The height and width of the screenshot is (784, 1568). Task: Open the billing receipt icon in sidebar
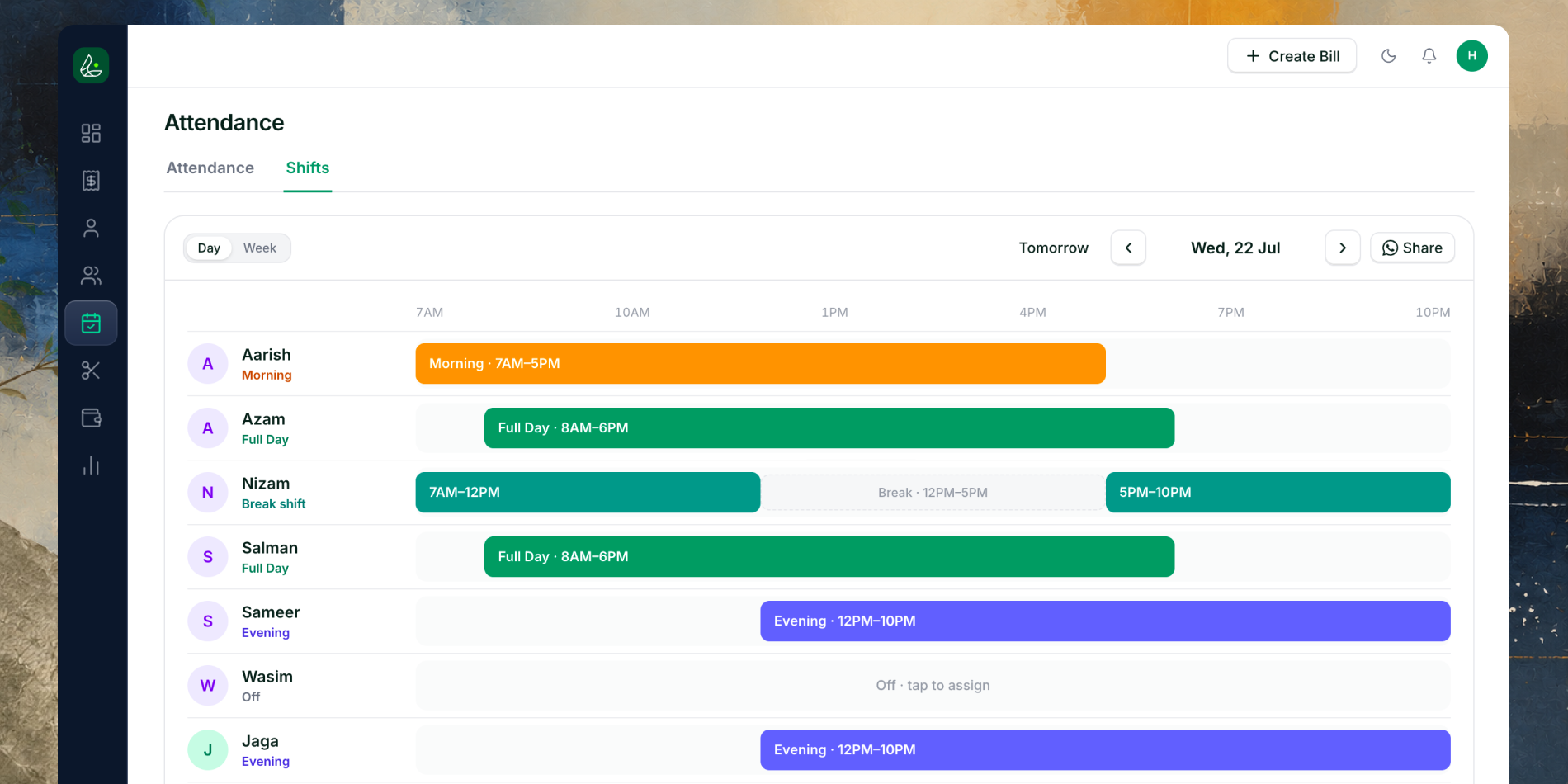[x=91, y=181]
